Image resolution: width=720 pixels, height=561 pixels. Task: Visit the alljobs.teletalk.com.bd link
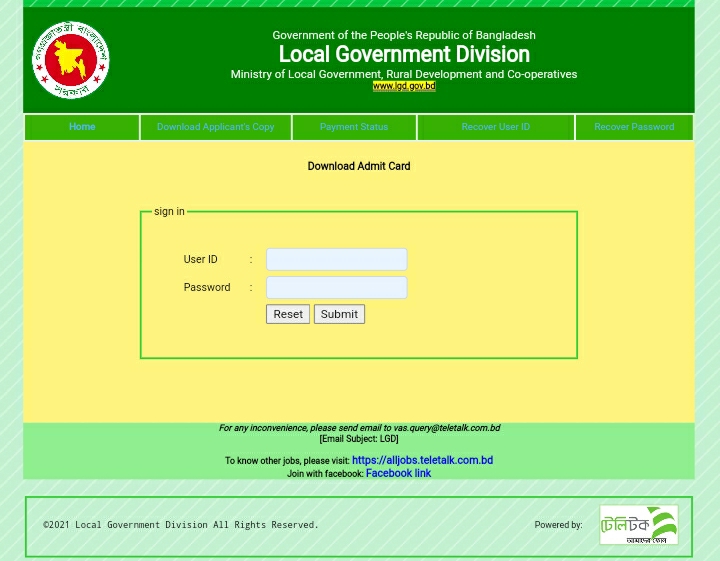422,460
